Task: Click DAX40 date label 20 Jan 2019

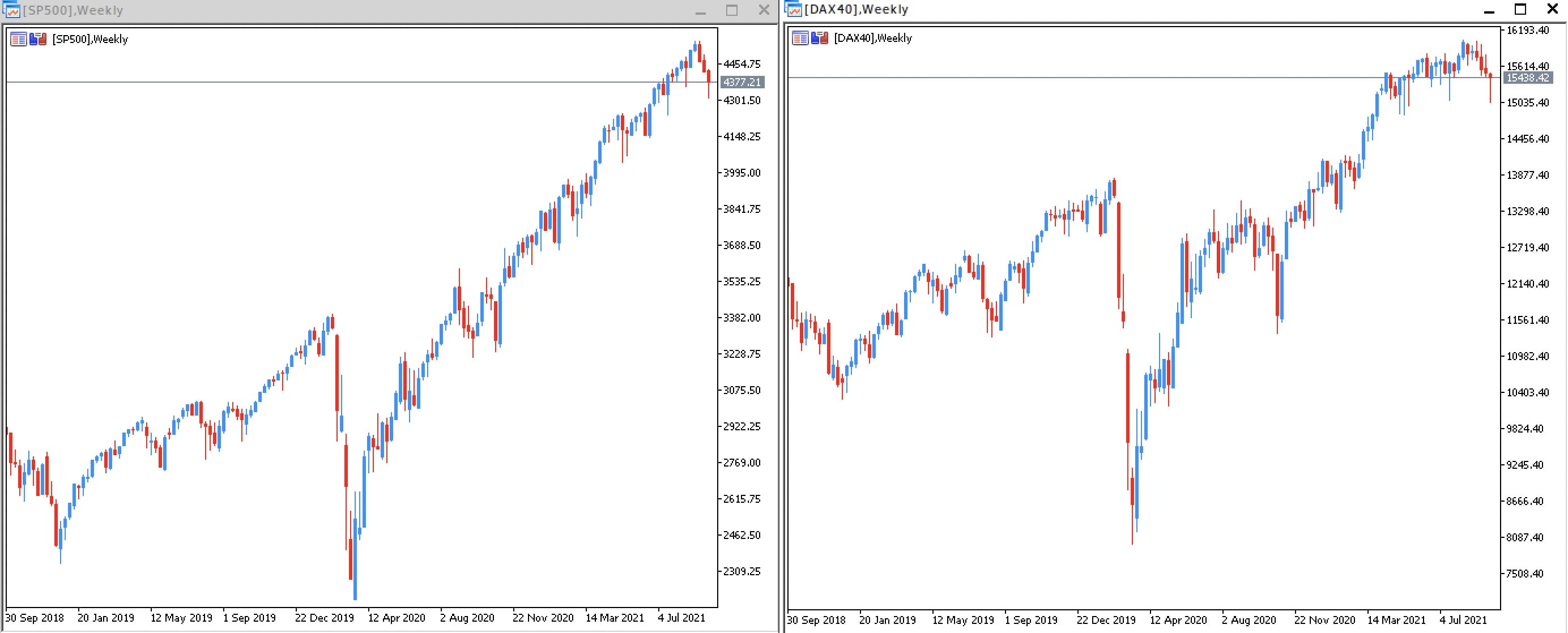Action: pos(888,620)
